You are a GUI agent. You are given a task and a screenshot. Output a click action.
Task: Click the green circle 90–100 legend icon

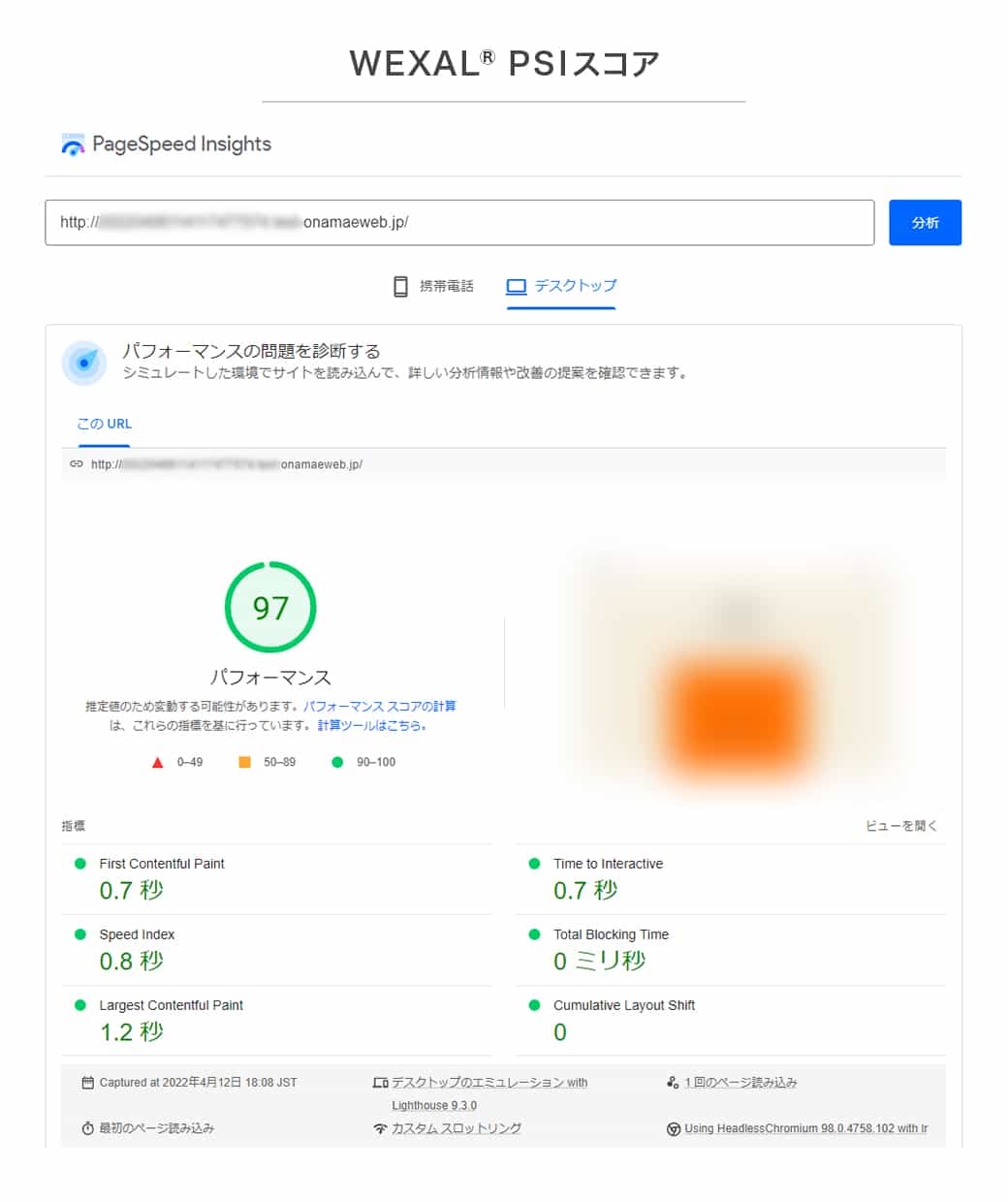tap(337, 762)
